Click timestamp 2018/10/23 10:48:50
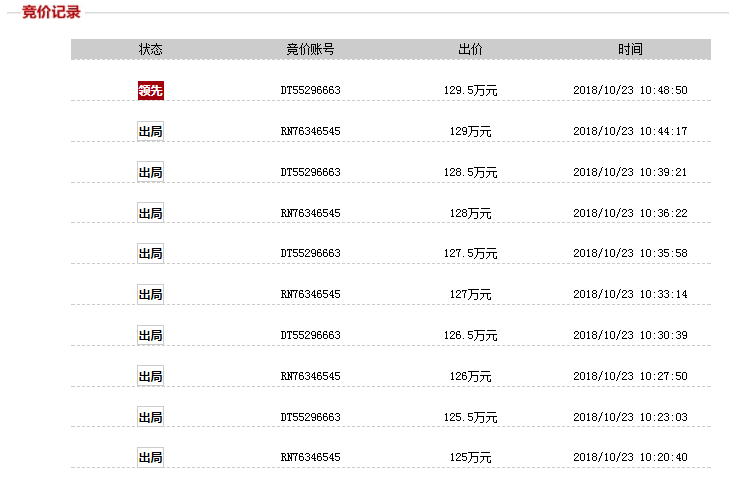Image resolution: width=729 pixels, height=485 pixels. [630, 90]
